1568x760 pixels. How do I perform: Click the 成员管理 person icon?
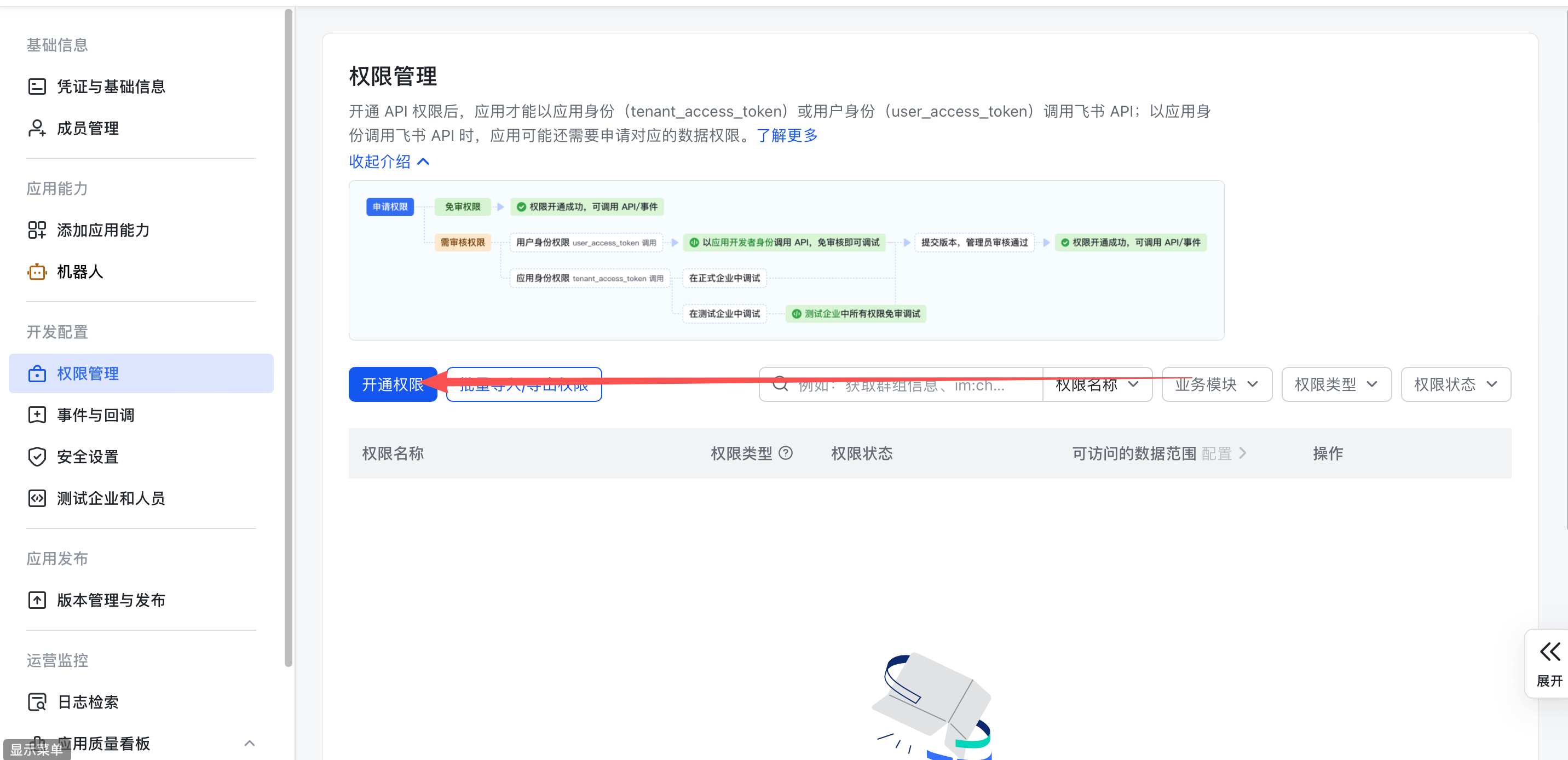37,129
